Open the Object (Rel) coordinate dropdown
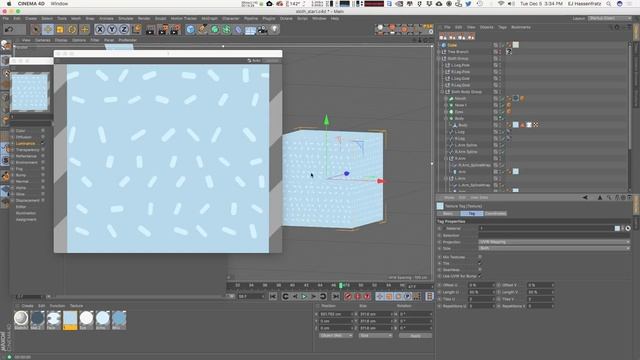 (x=336, y=336)
